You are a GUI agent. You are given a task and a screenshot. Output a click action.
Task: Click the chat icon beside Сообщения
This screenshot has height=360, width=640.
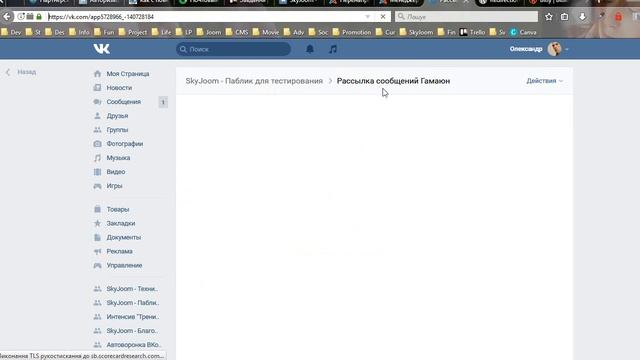(97, 102)
